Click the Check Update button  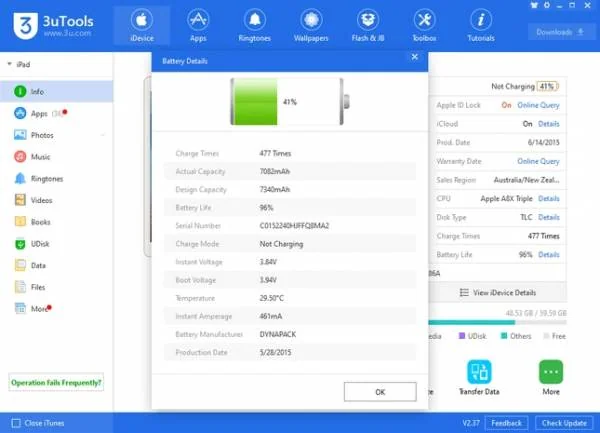pos(564,423)
